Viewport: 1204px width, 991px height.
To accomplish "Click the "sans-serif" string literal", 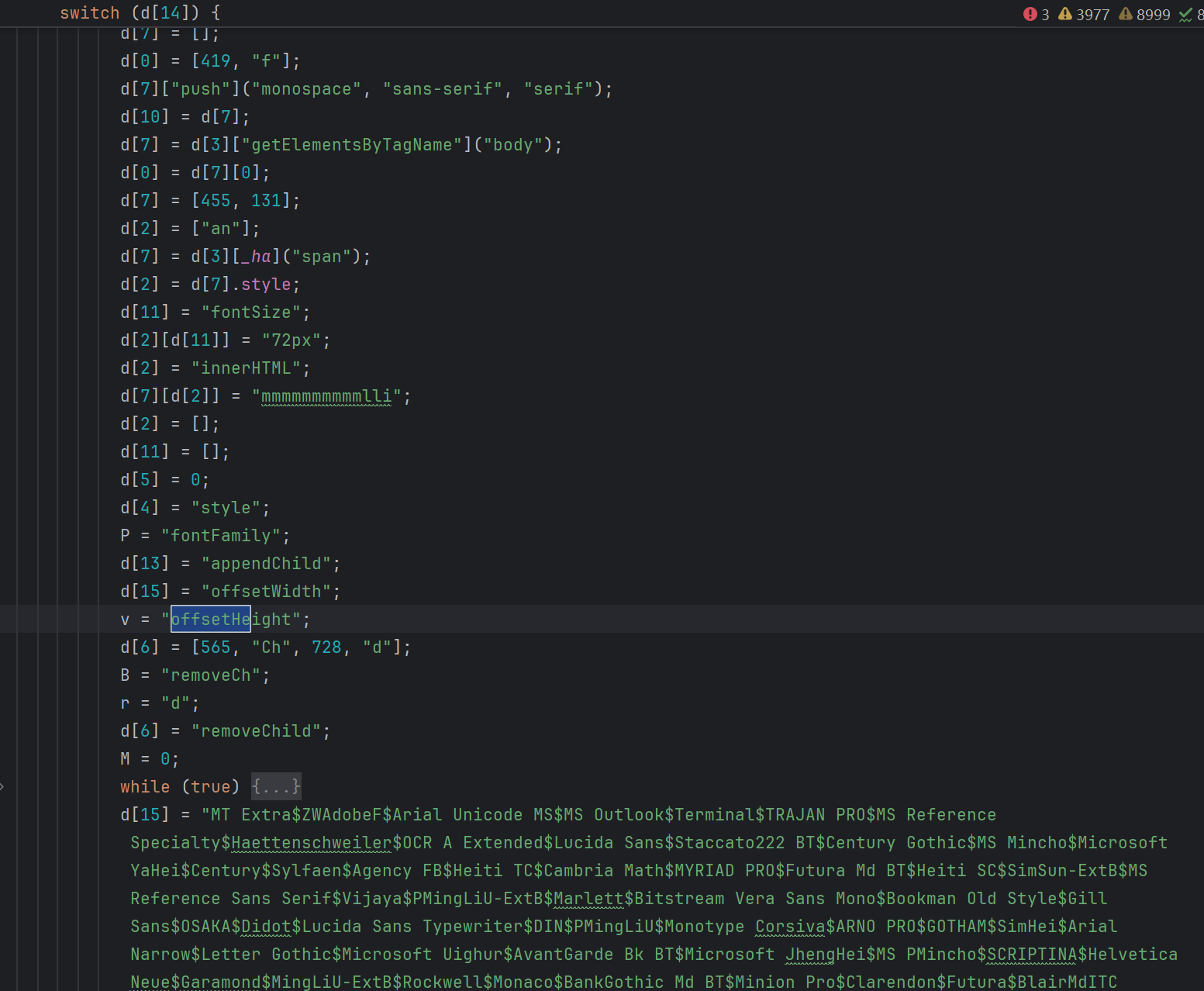I will (443, 89).
